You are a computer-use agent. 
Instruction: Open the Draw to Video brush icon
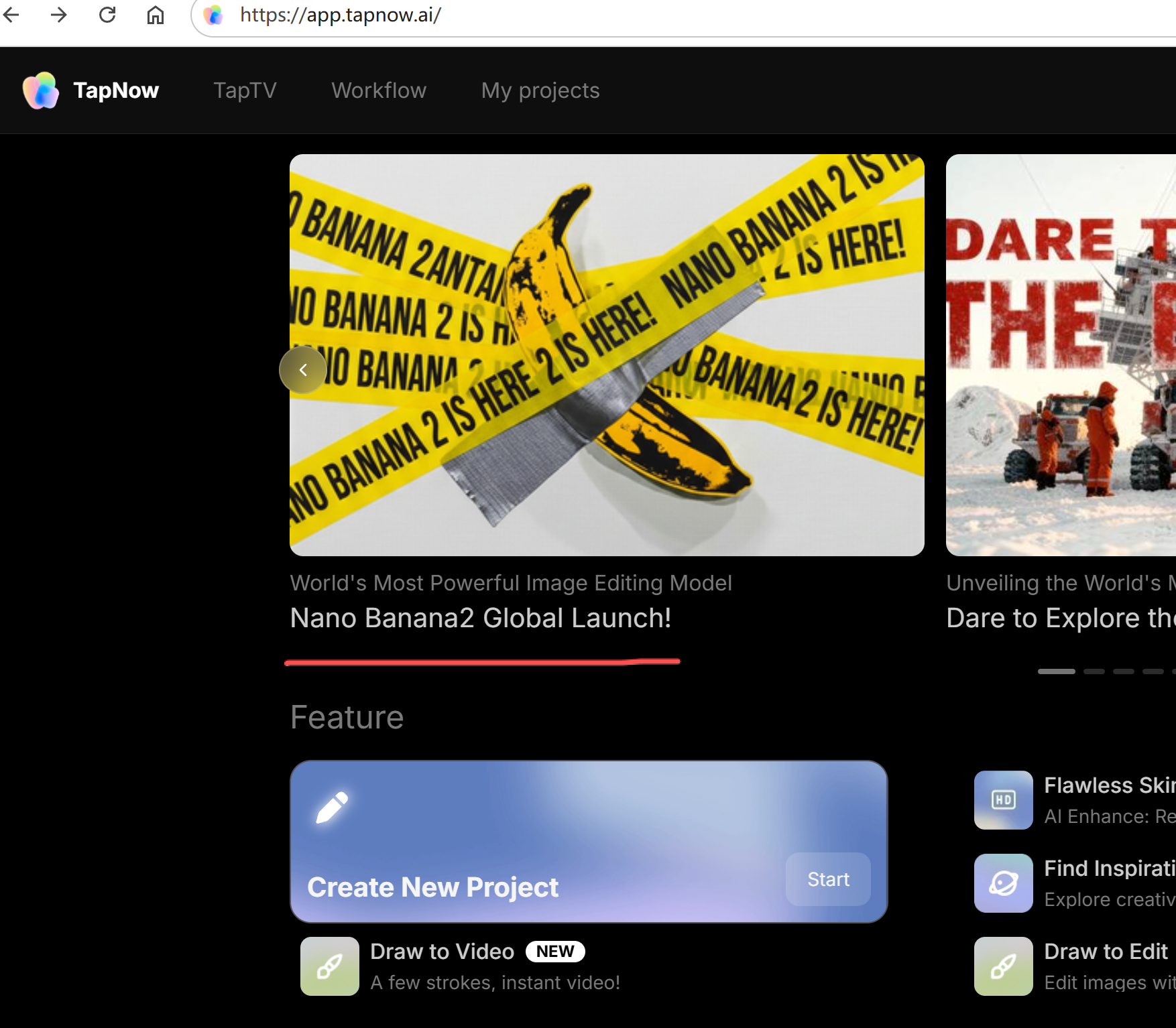[x=330, y=966]
